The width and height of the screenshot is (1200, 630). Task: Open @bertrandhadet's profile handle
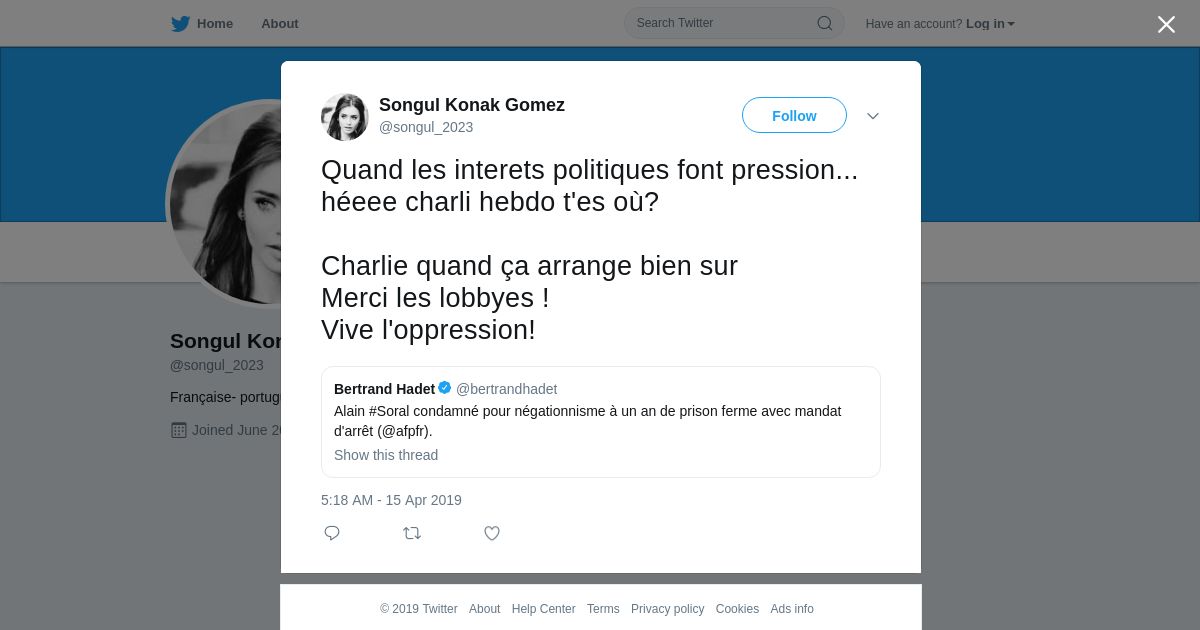[x=507, y=389]
